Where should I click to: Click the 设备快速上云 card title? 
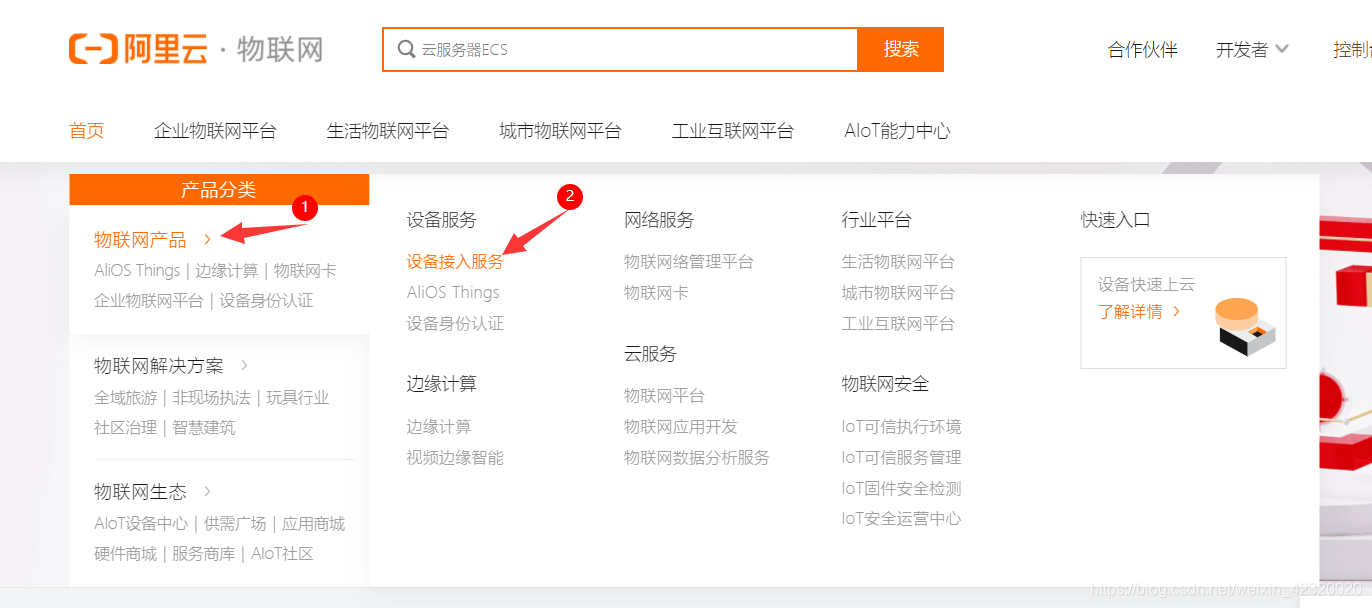coord(1146,284)
